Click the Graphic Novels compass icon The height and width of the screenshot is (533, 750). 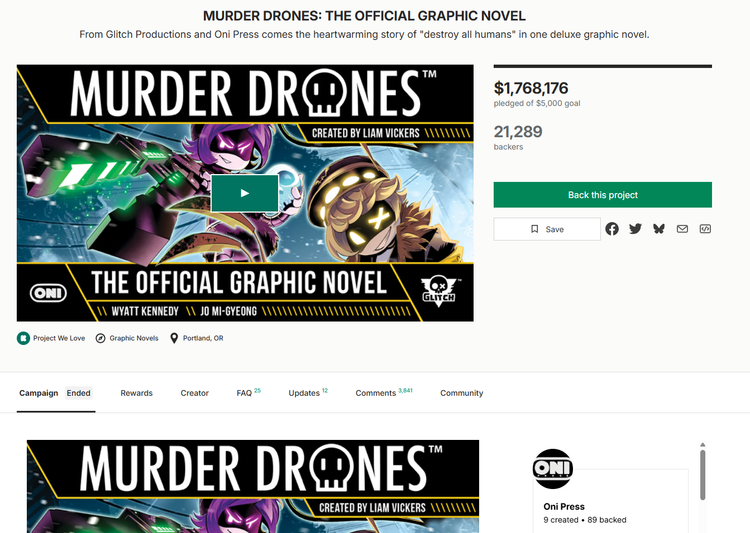coord(100,338)
